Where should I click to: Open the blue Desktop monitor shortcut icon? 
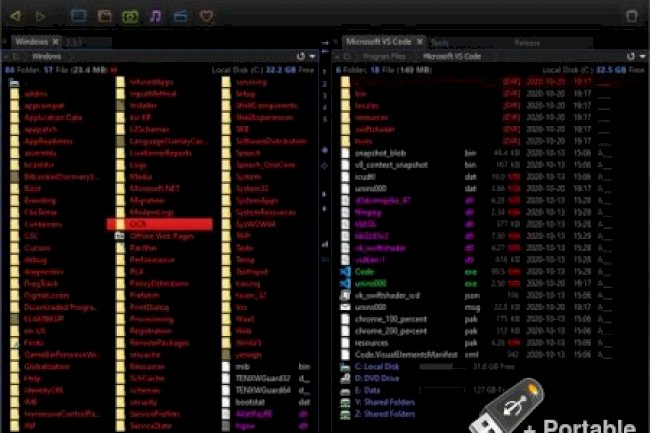click(78, 16)
